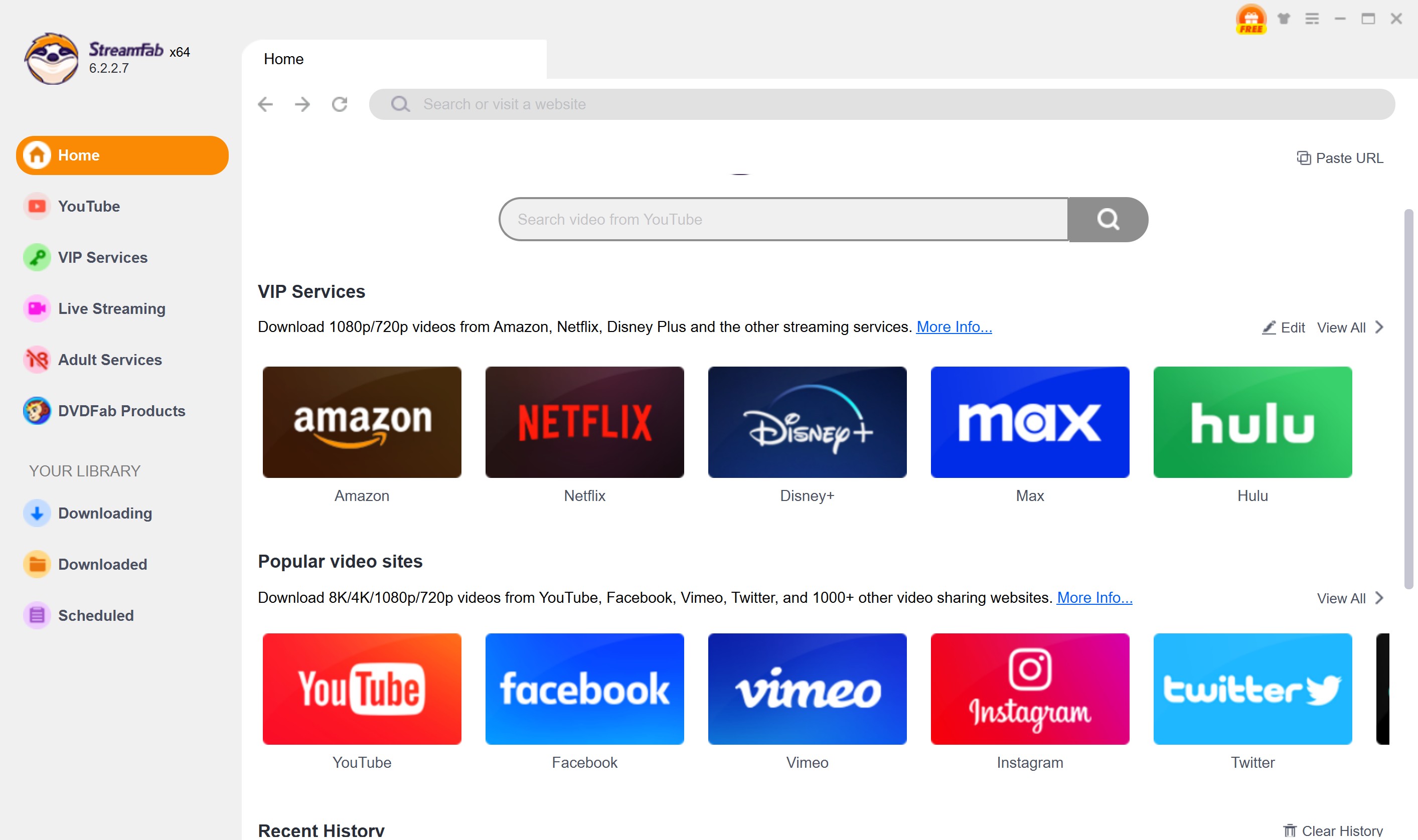Focus the Search or visit a website bar
The image size is (1418, 840).
(881, 104)
